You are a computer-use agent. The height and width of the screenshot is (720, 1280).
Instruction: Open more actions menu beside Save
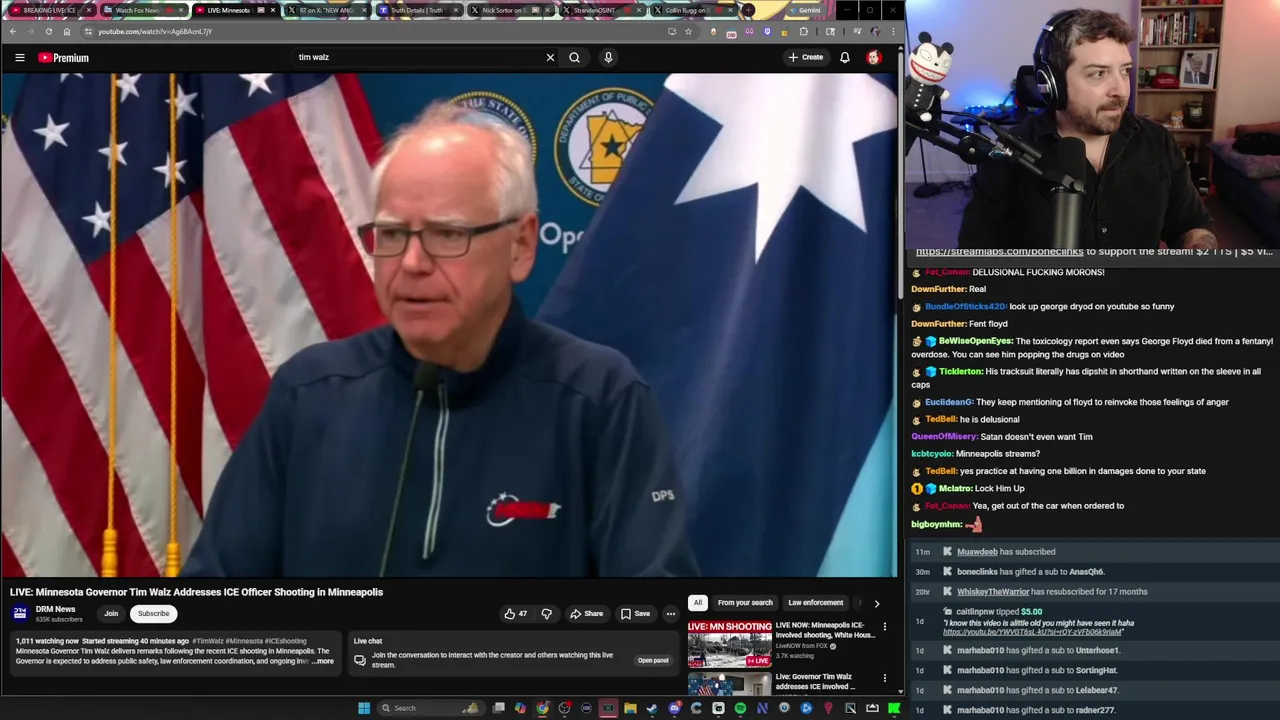671,614
